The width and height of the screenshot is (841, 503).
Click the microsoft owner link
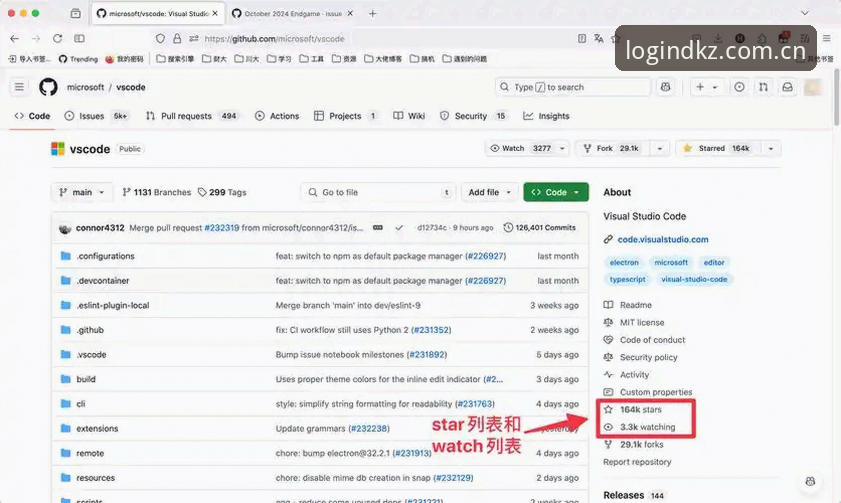coord(85,87)
